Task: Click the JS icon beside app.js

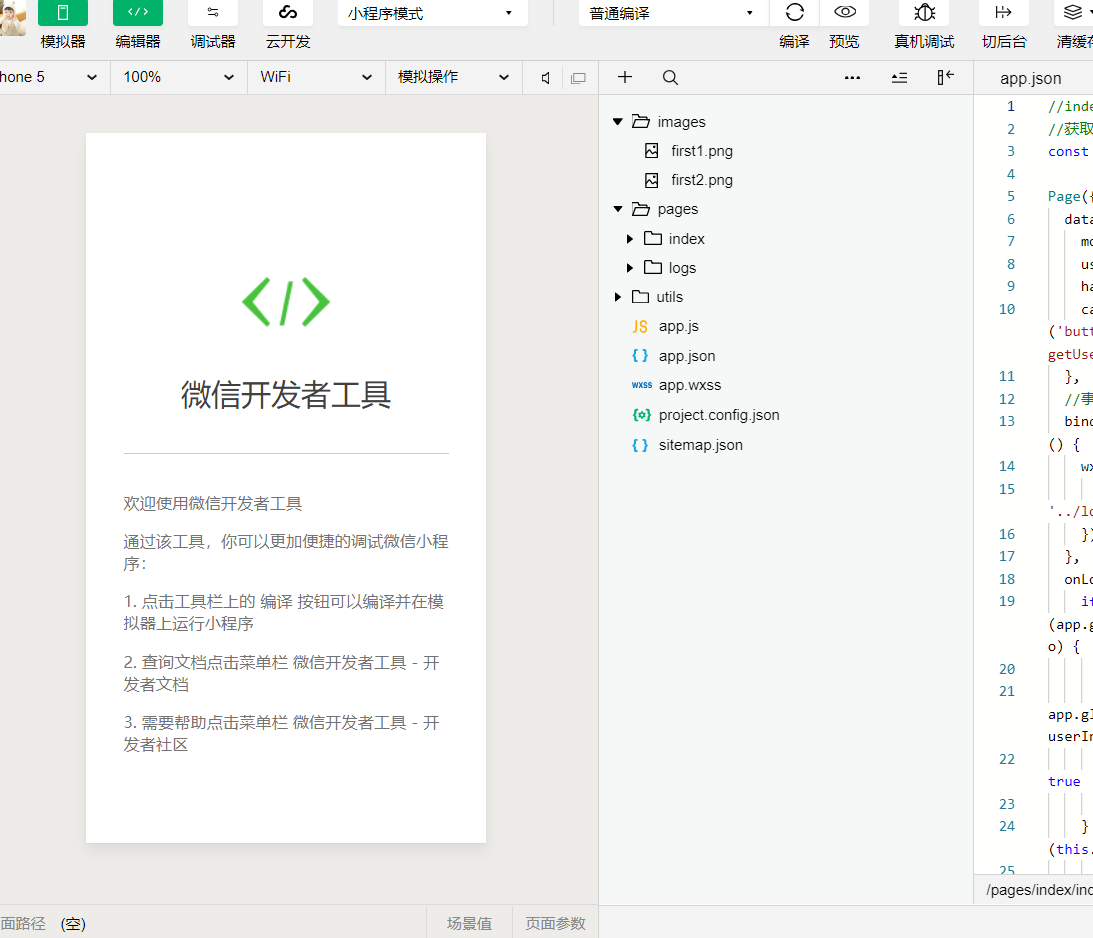Action: [640, 327]
